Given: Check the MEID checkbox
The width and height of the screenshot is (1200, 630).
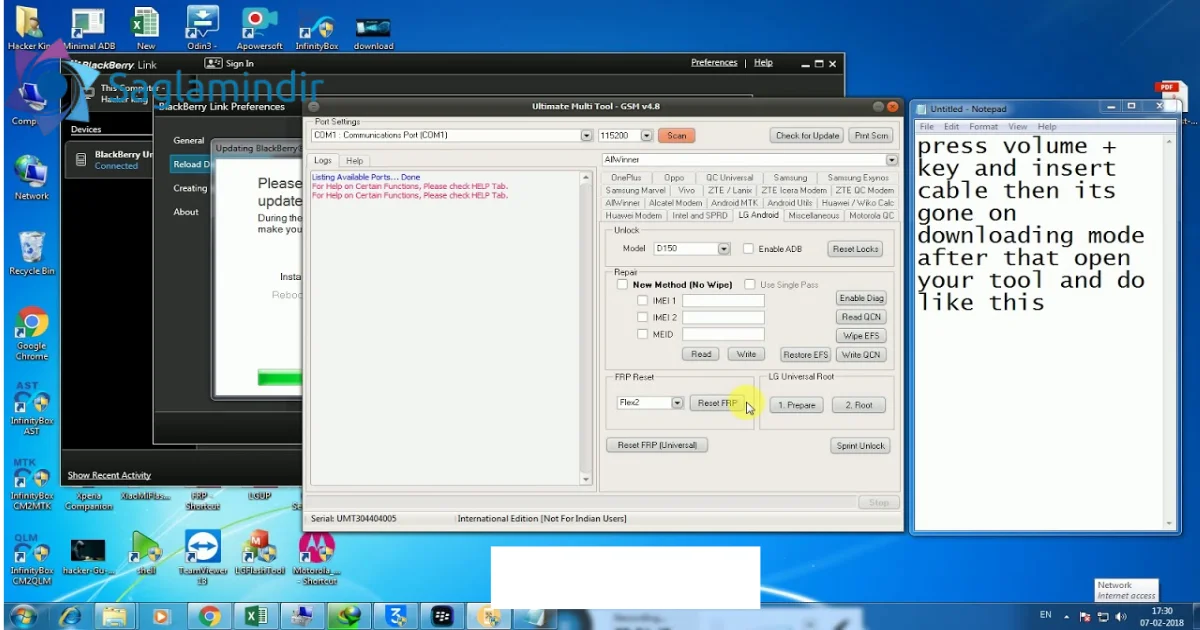Looking at the screenshot, I should tap(643, 335).
